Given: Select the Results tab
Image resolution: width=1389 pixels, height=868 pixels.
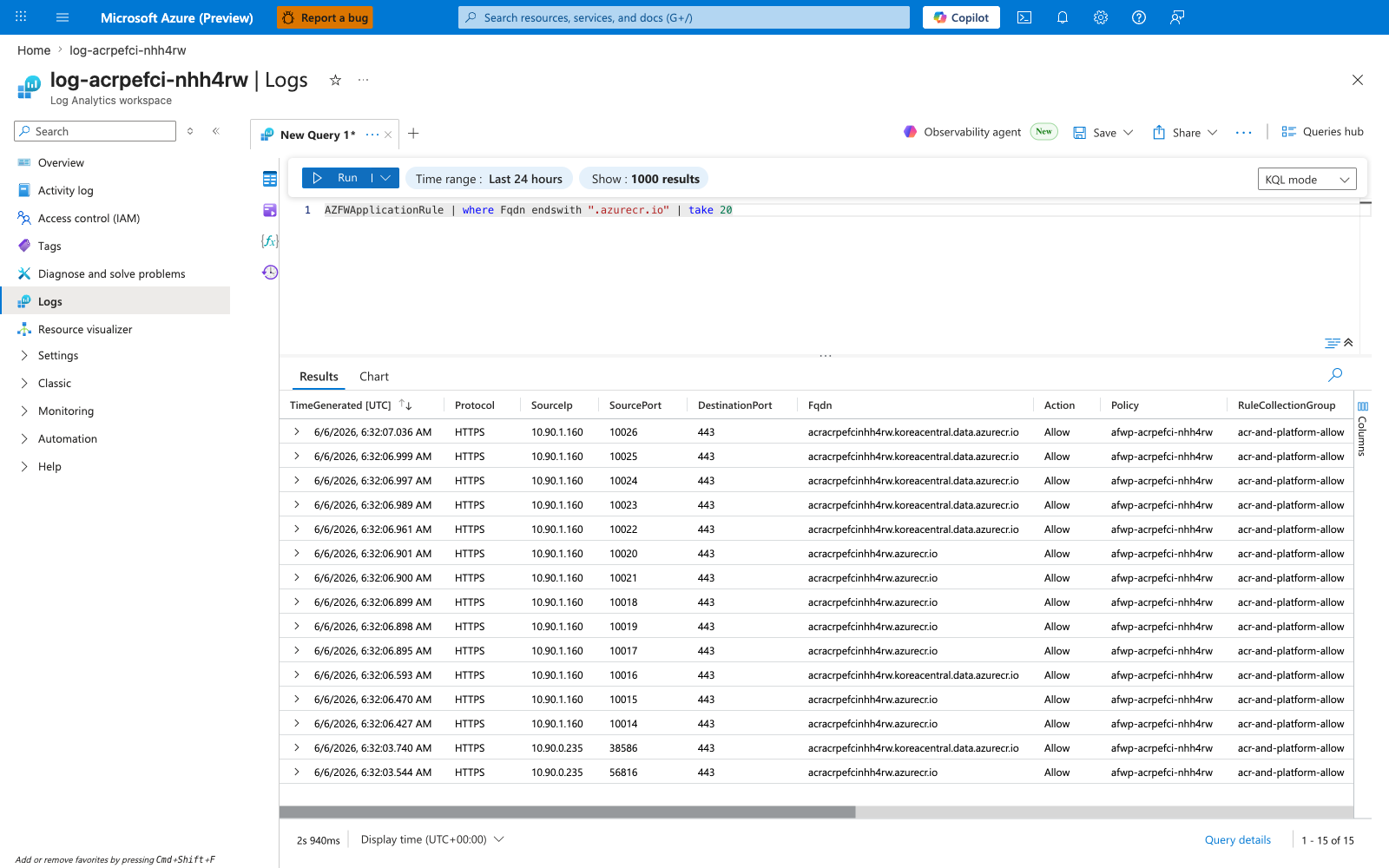Looking at the screenshot, I should (x=319, y=377).
